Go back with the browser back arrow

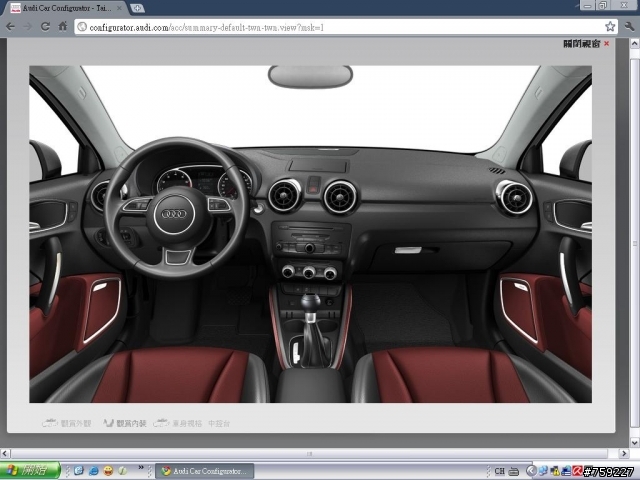click(10, 27)
